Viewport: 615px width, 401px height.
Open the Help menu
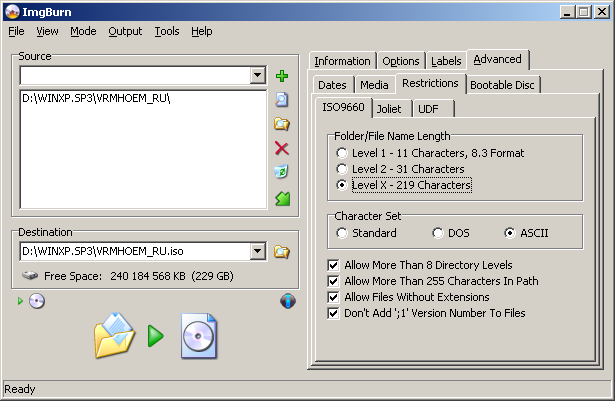coord(202,31)
